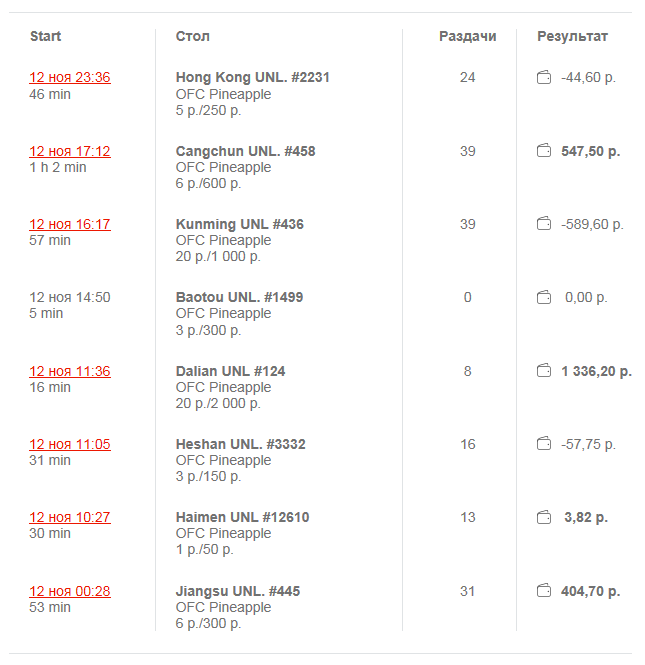Open the 12 ноя 10:27 session

(70, 518)
